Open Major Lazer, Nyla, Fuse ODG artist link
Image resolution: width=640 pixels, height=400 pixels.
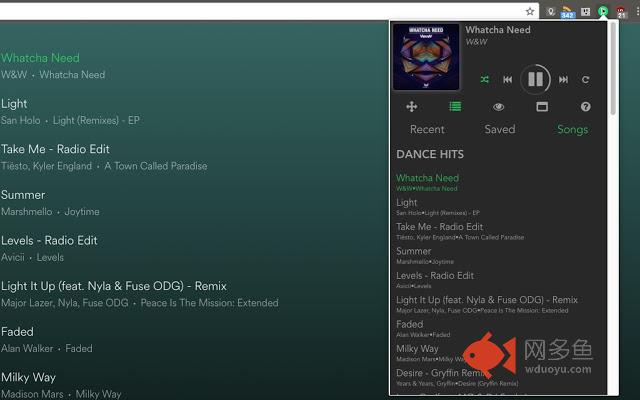64,303
